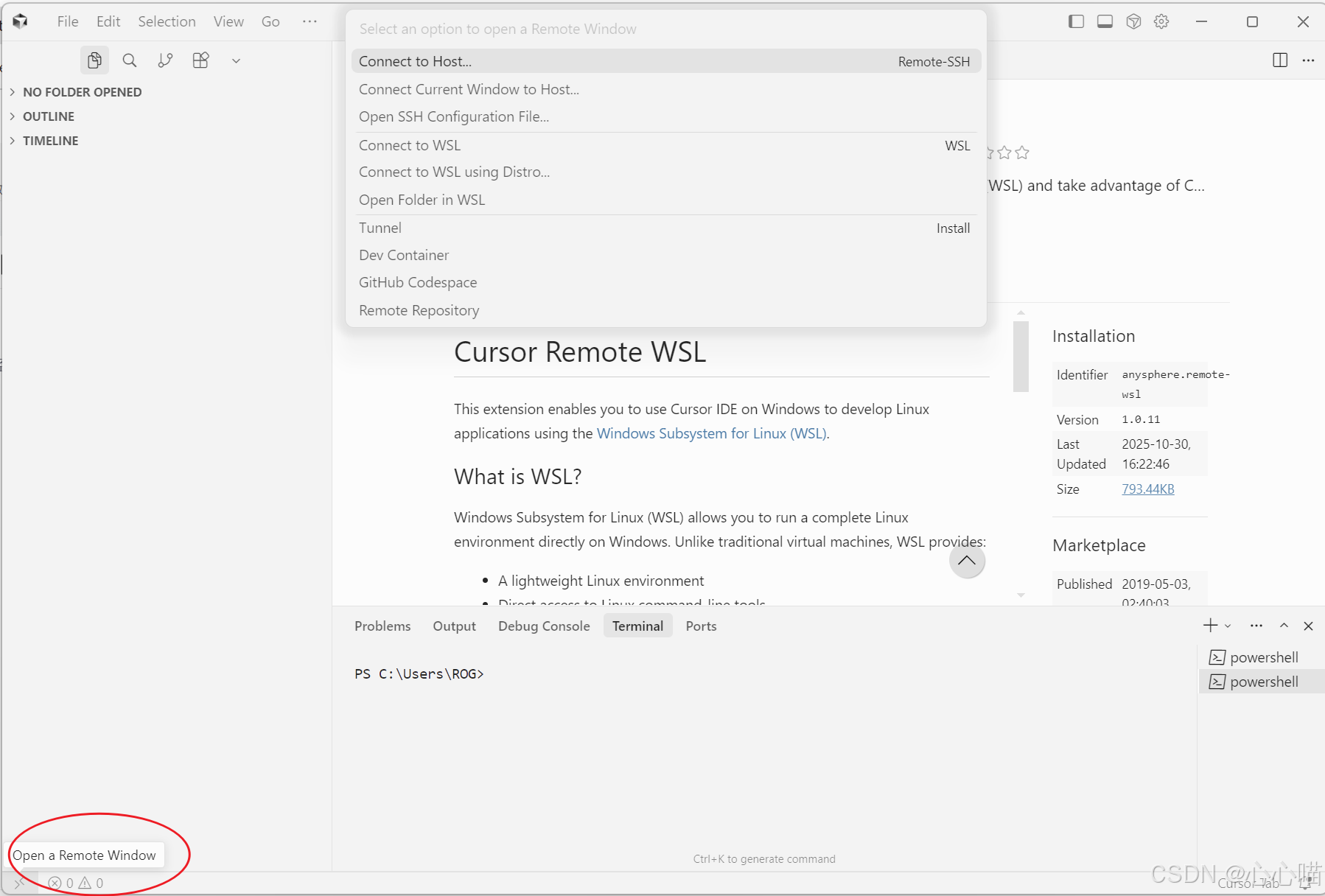The image size is (1325, 896).
Task: Open the Cursor cube icon in title bar
Action: [1133, 21]
